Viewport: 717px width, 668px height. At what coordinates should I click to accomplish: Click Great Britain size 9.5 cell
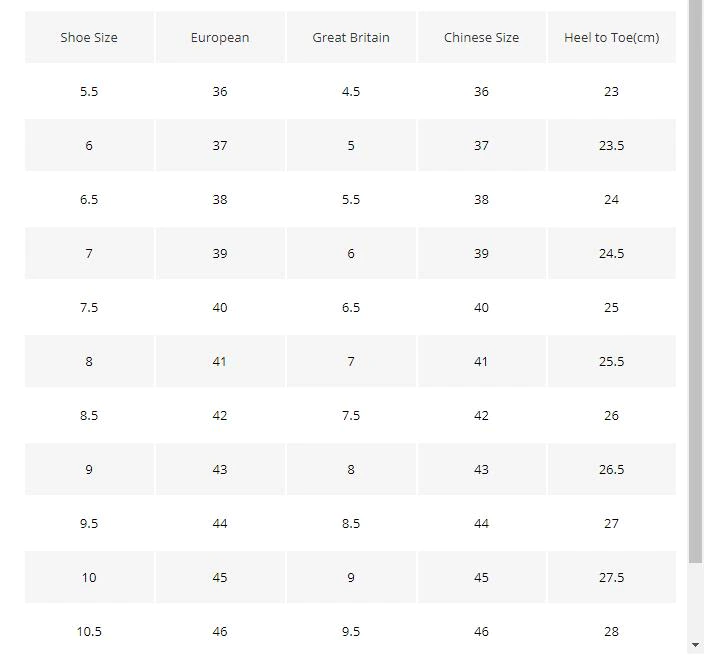351,631
